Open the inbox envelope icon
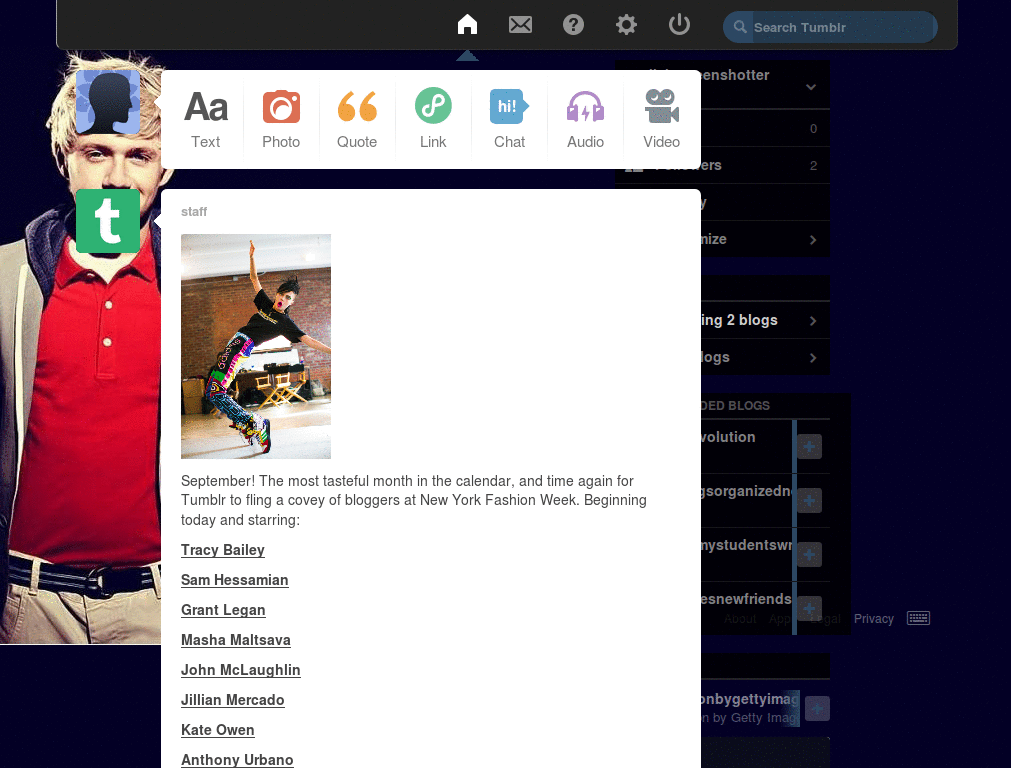The height and width of the screenshot is (768, 1024). point(520,25)
